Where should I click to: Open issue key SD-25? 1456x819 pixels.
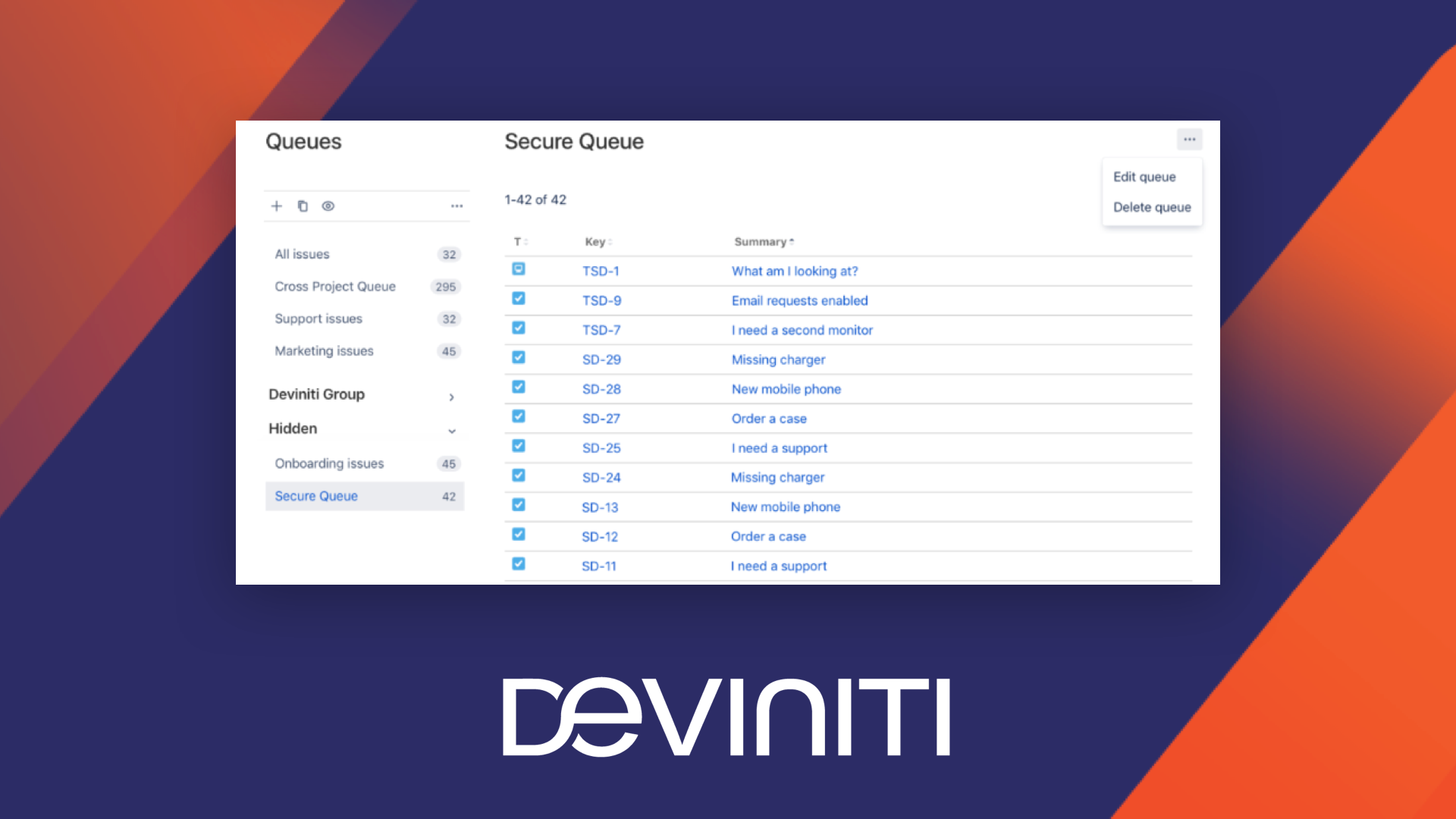[x=601, y=449]
